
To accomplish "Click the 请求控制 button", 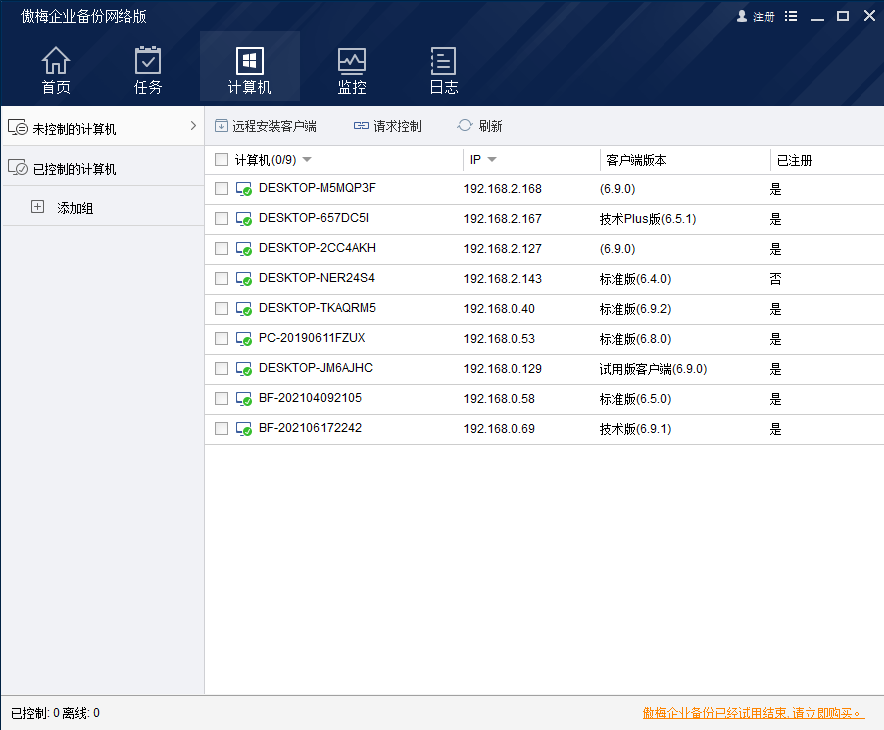I will [x=388, y=126].
